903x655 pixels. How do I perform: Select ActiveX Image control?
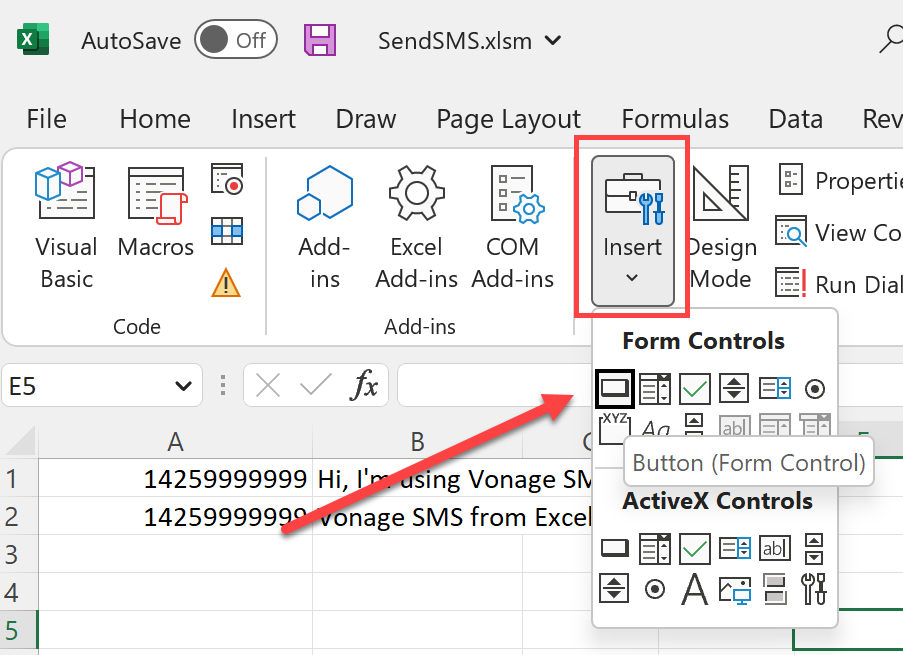point(735,590)
